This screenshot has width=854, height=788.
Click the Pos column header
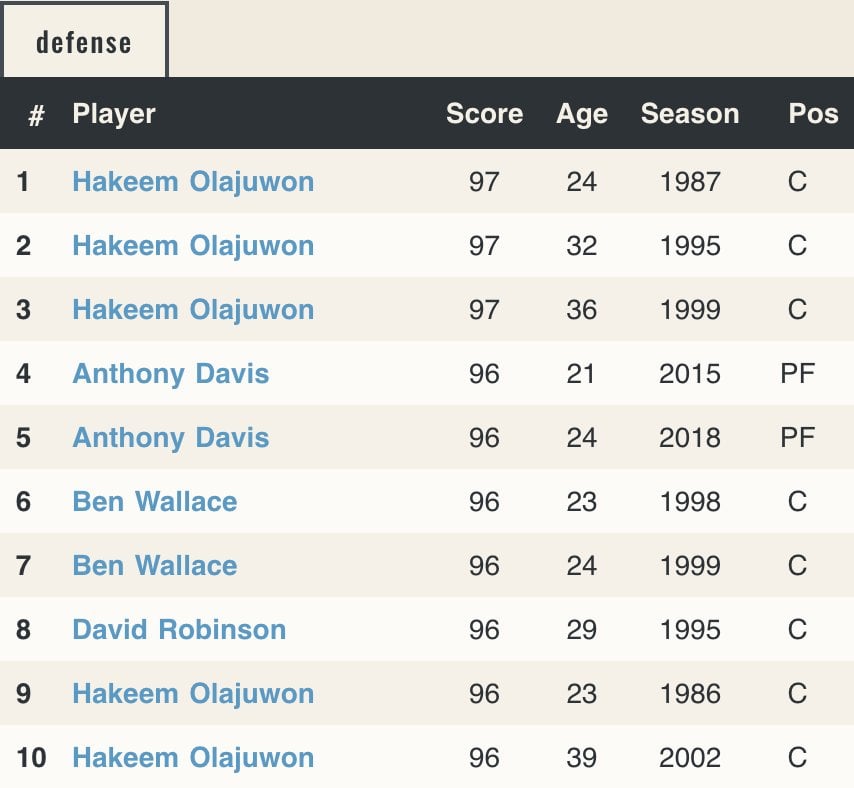(x=813, y=114)
